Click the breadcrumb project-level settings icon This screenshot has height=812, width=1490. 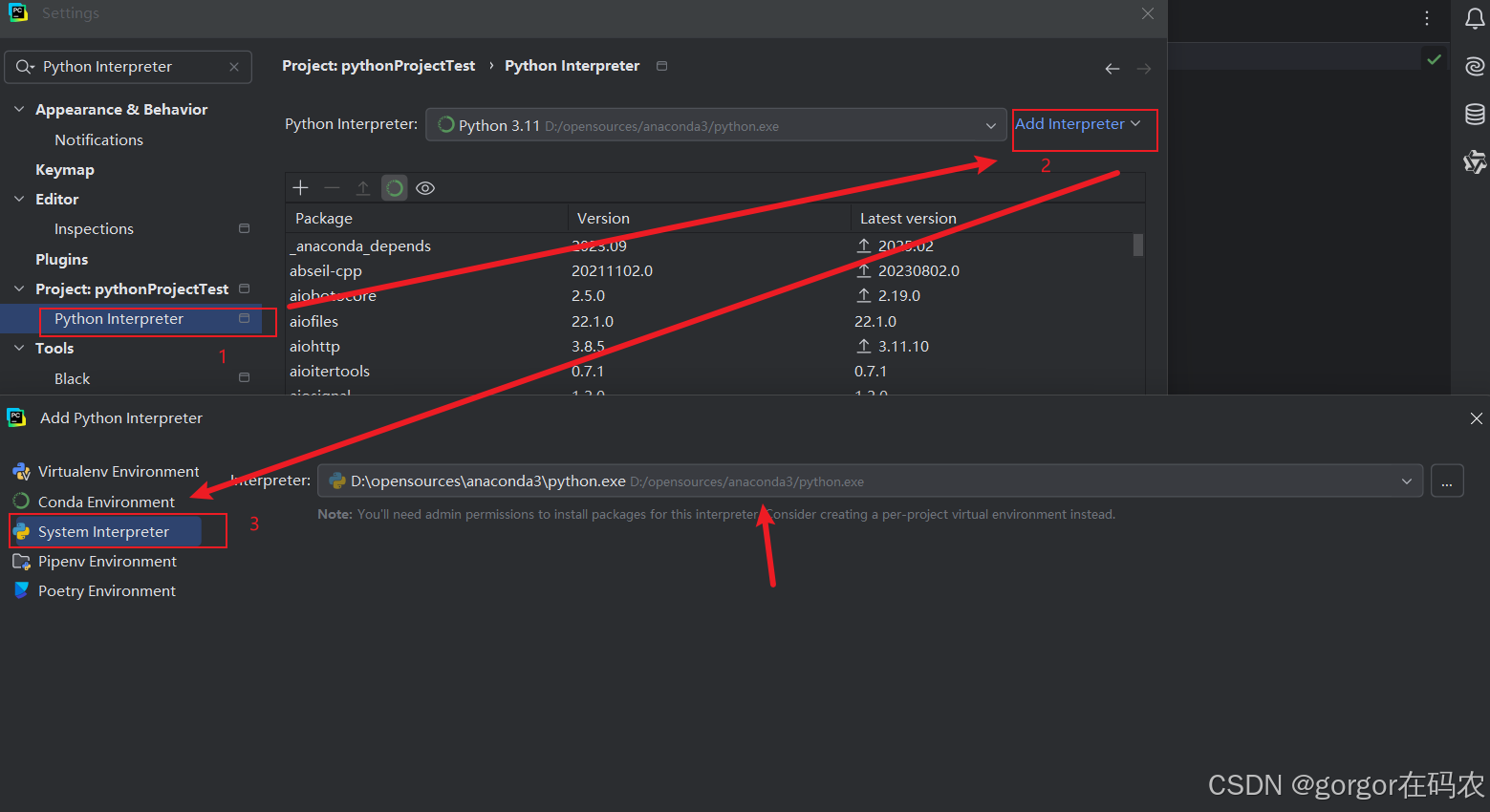[661, 66]
